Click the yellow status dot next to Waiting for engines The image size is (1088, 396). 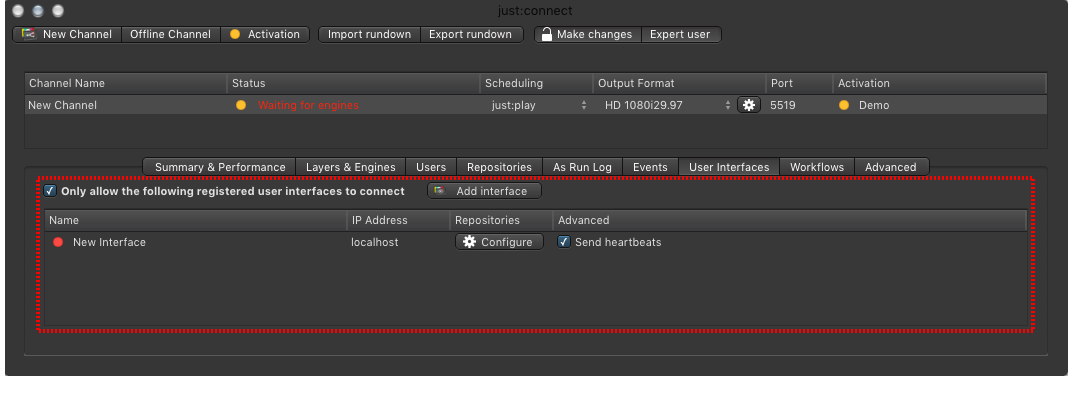(x=241, y=105)
